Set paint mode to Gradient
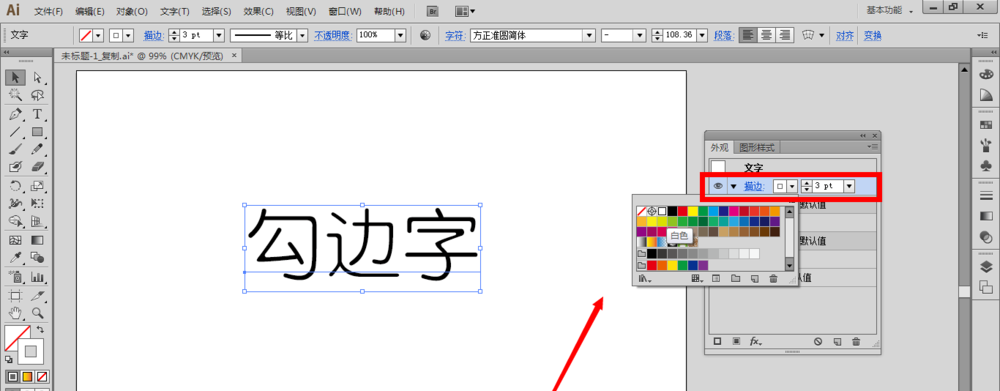 (x=27, y=376)
